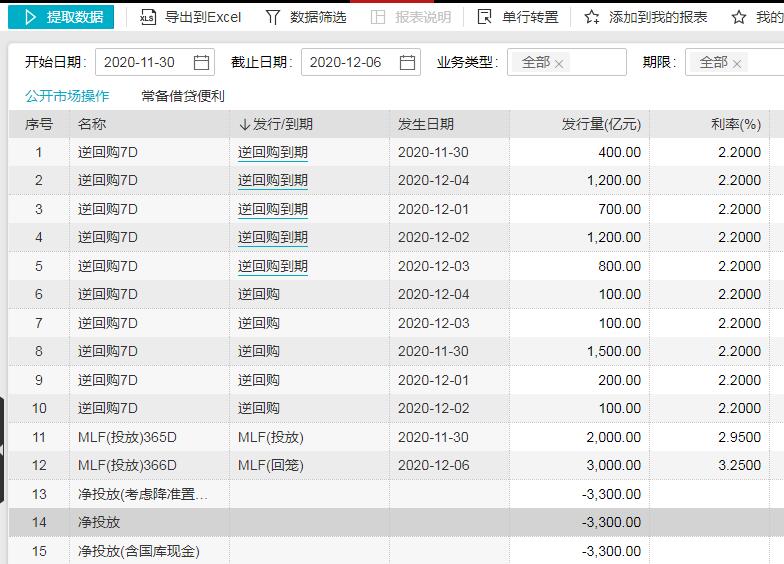Select 1,500.00 amount in row 8
This screenshot has width=784, height=564.
(x=614, y=352)
